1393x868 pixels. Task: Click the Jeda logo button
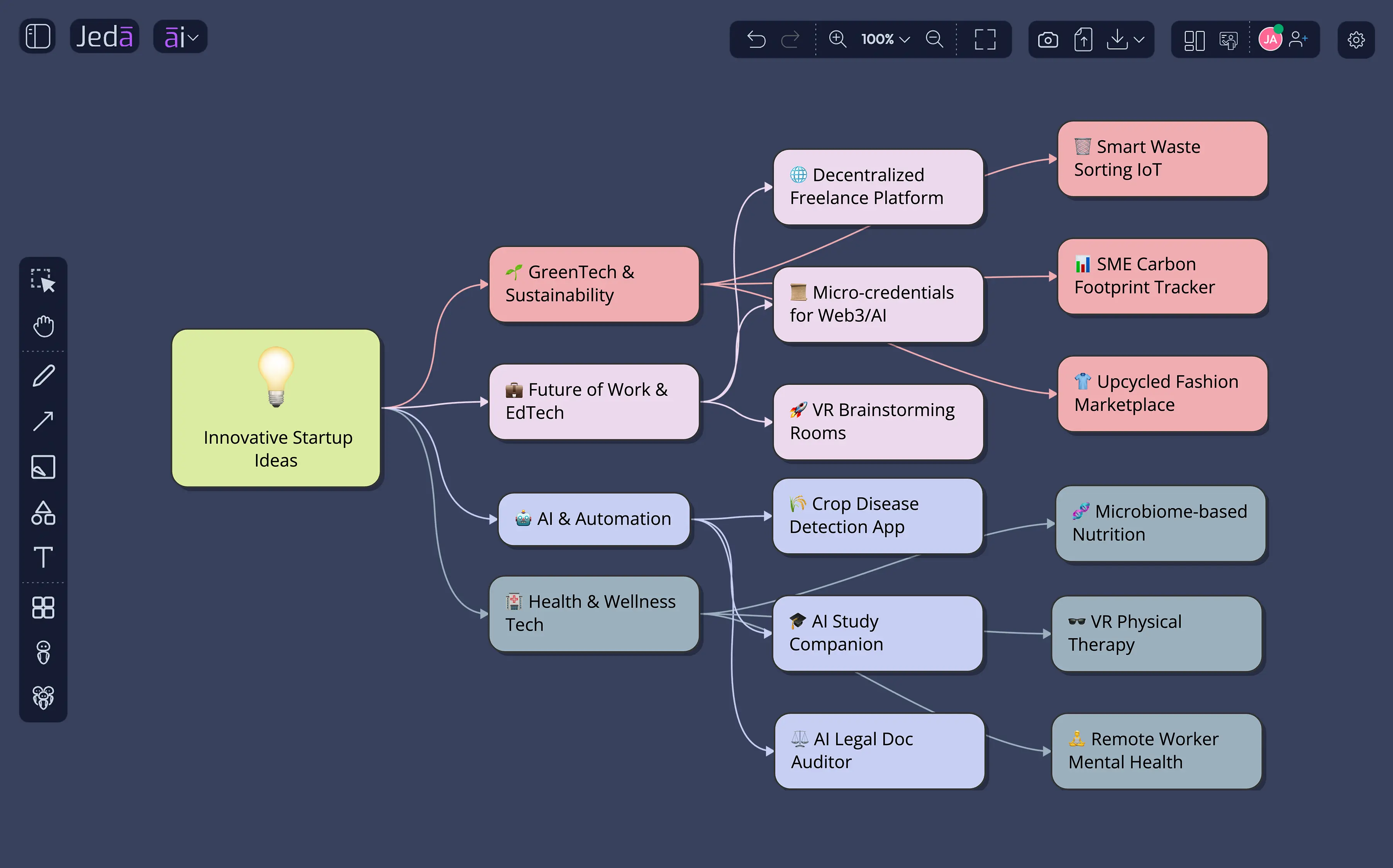(105, 37)
